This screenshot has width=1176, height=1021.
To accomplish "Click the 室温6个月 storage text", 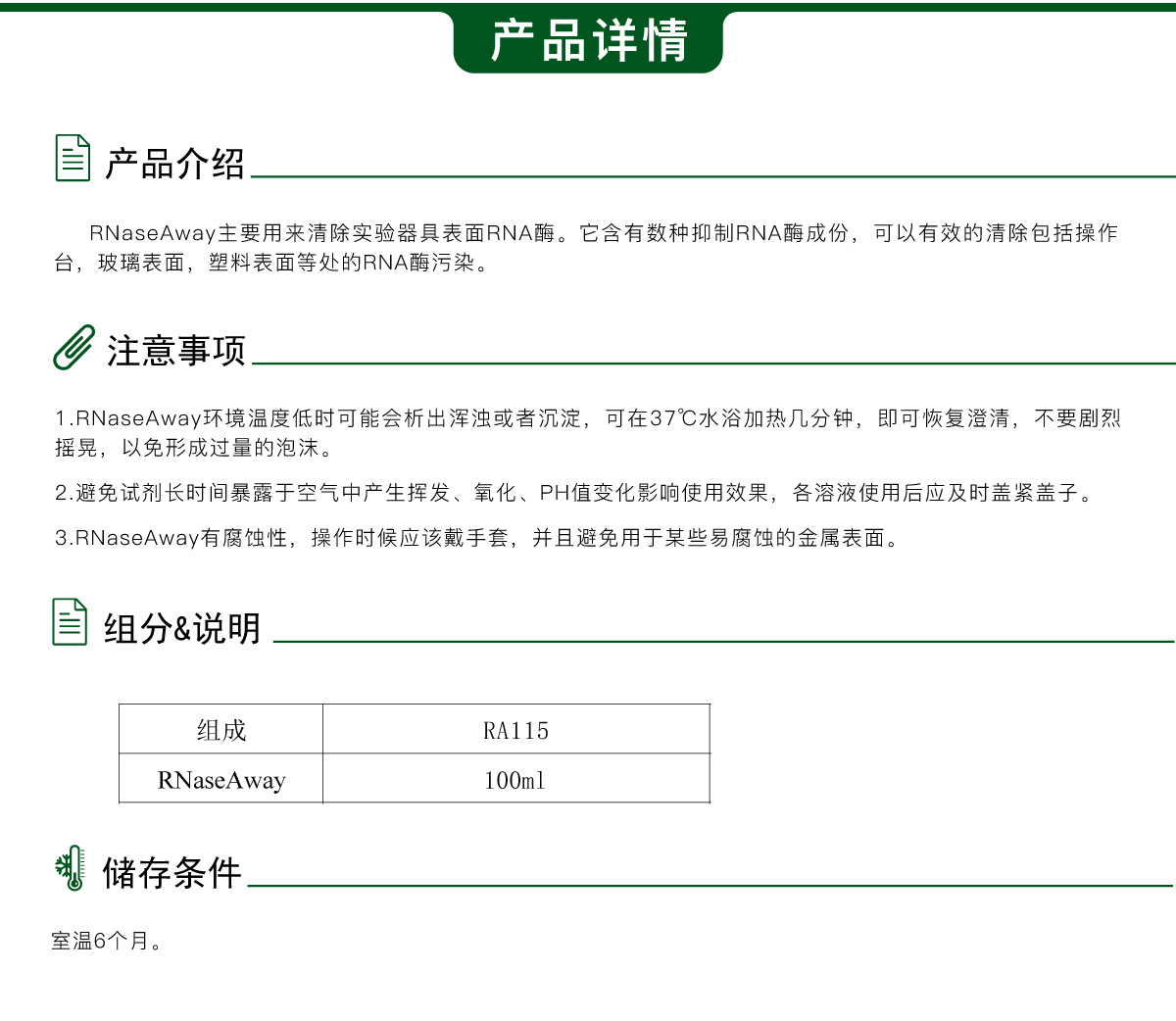I will (106, 941).
